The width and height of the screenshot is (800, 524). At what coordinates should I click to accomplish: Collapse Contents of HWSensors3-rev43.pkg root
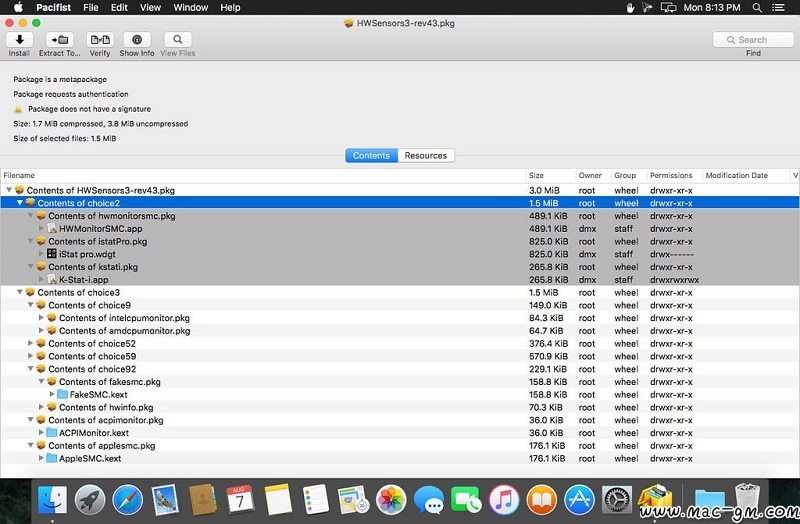9,190
